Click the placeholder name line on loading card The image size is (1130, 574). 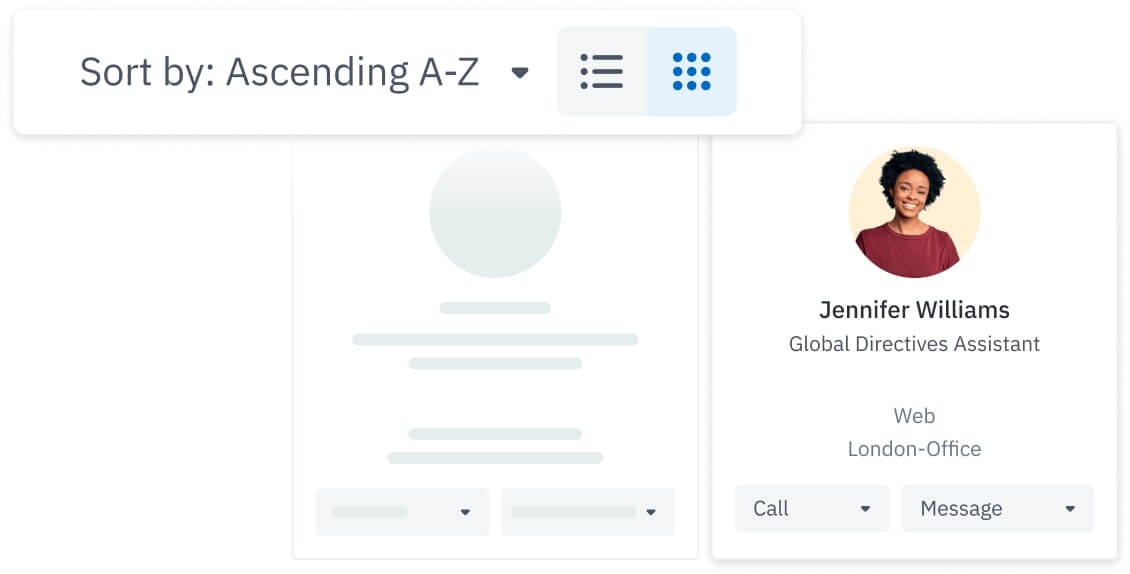point(495,308)
